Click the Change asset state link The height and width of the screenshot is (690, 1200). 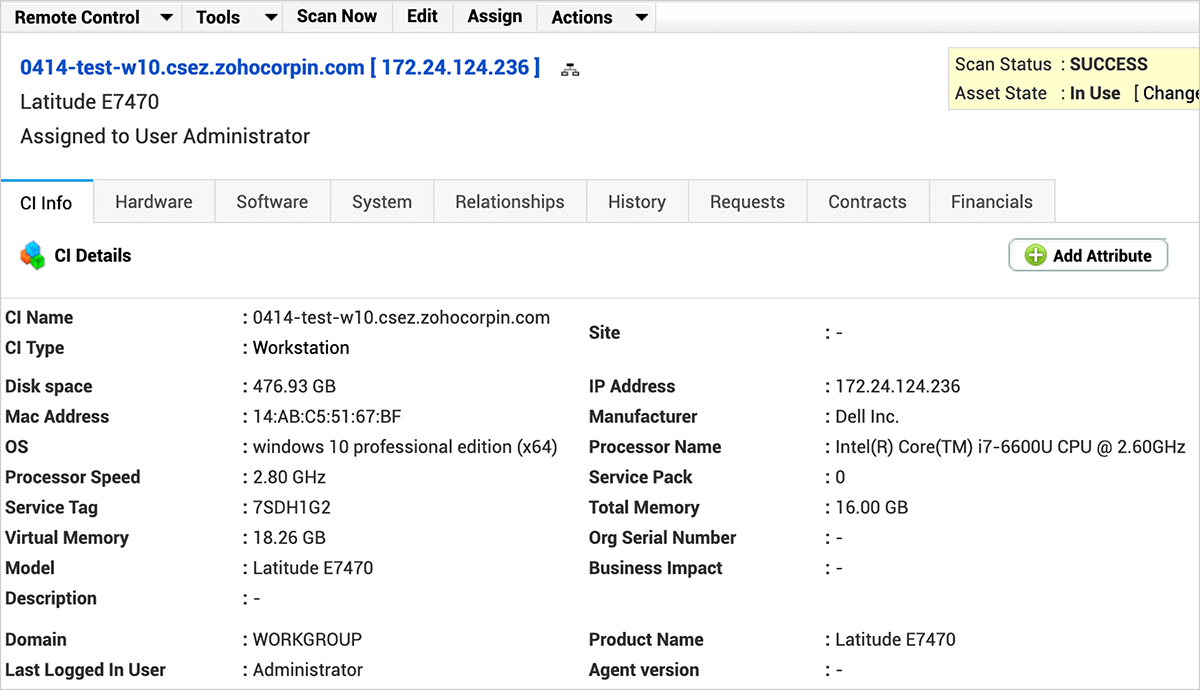point(1170,93)
